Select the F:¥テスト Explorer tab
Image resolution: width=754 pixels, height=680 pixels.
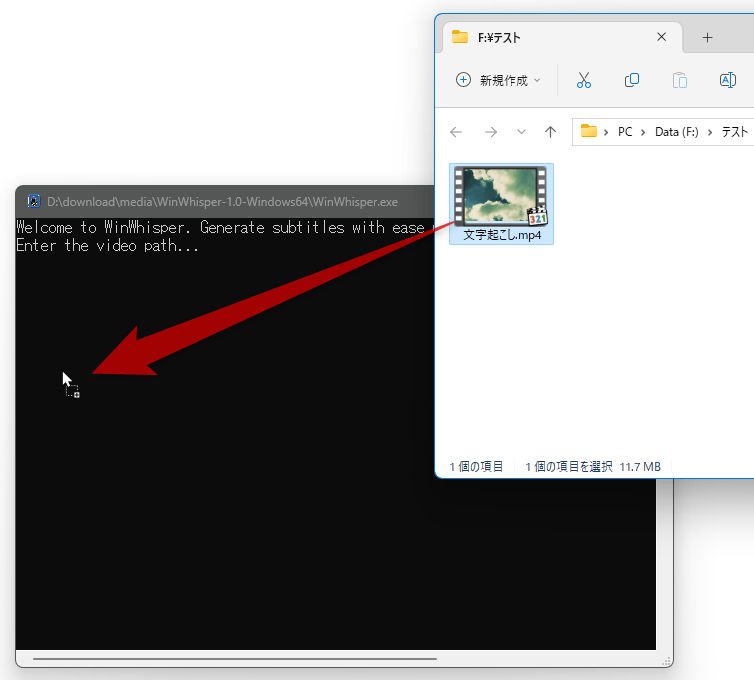(x=561, y=38)
